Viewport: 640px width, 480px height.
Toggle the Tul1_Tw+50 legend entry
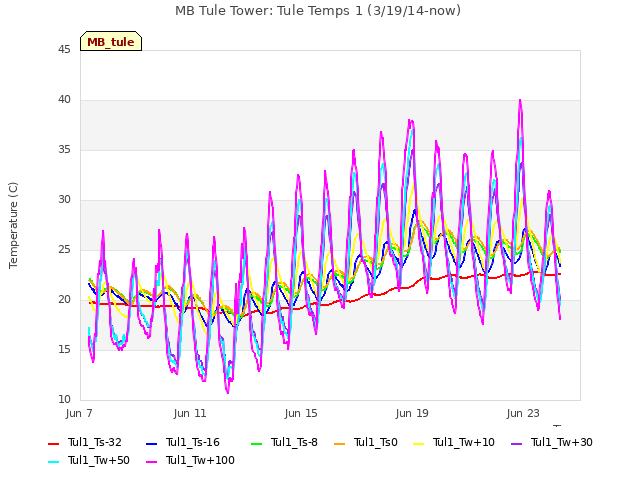[x=89, y=460]
